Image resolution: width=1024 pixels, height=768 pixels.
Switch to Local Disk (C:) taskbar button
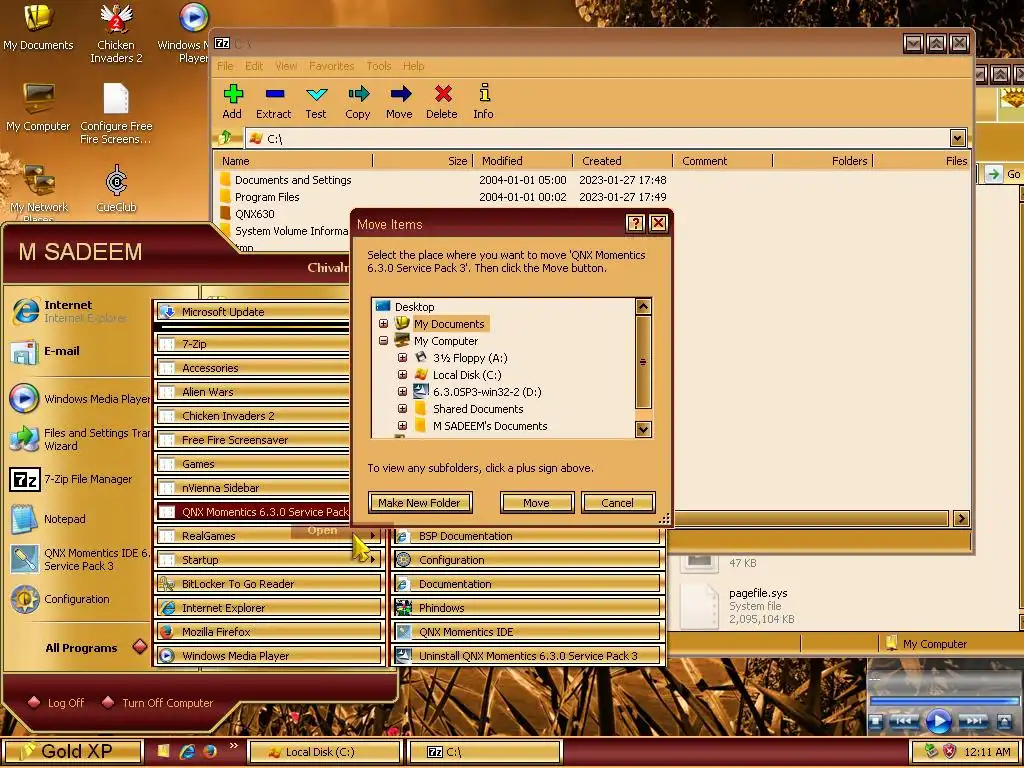pyautogui.click(x=325, y=752)
